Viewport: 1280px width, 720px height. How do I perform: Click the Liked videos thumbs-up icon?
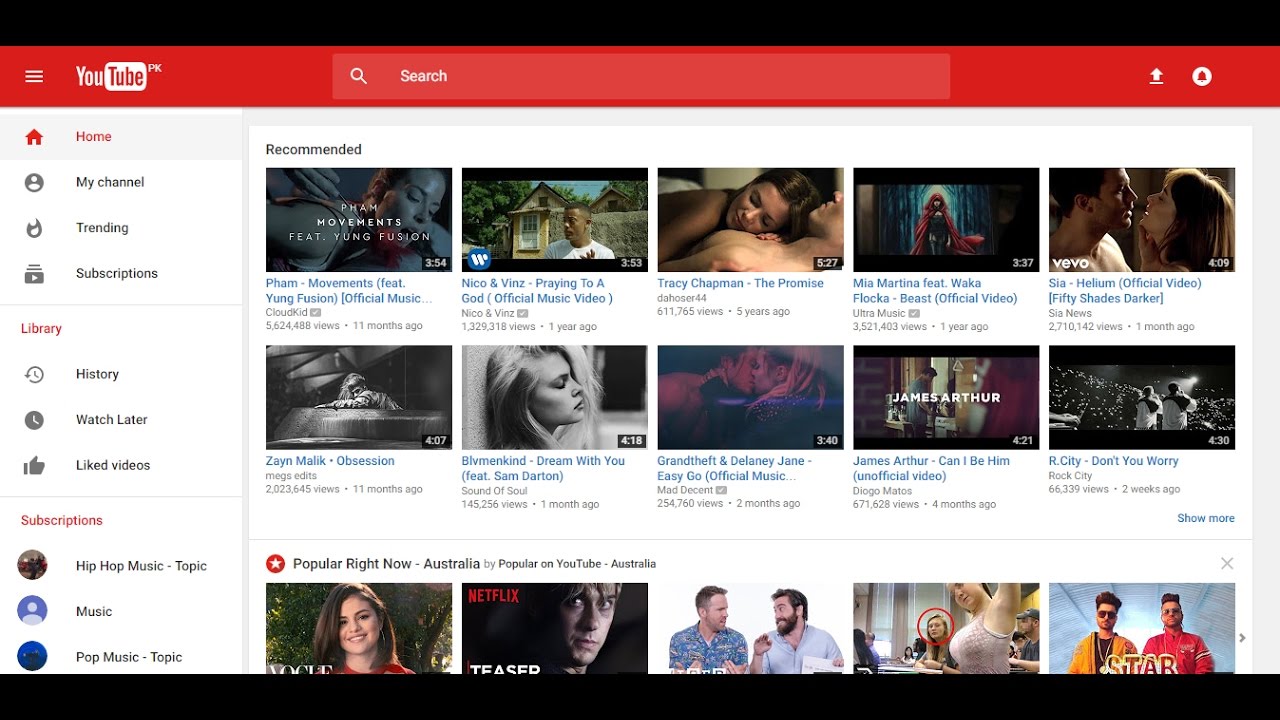pos(34,465)
